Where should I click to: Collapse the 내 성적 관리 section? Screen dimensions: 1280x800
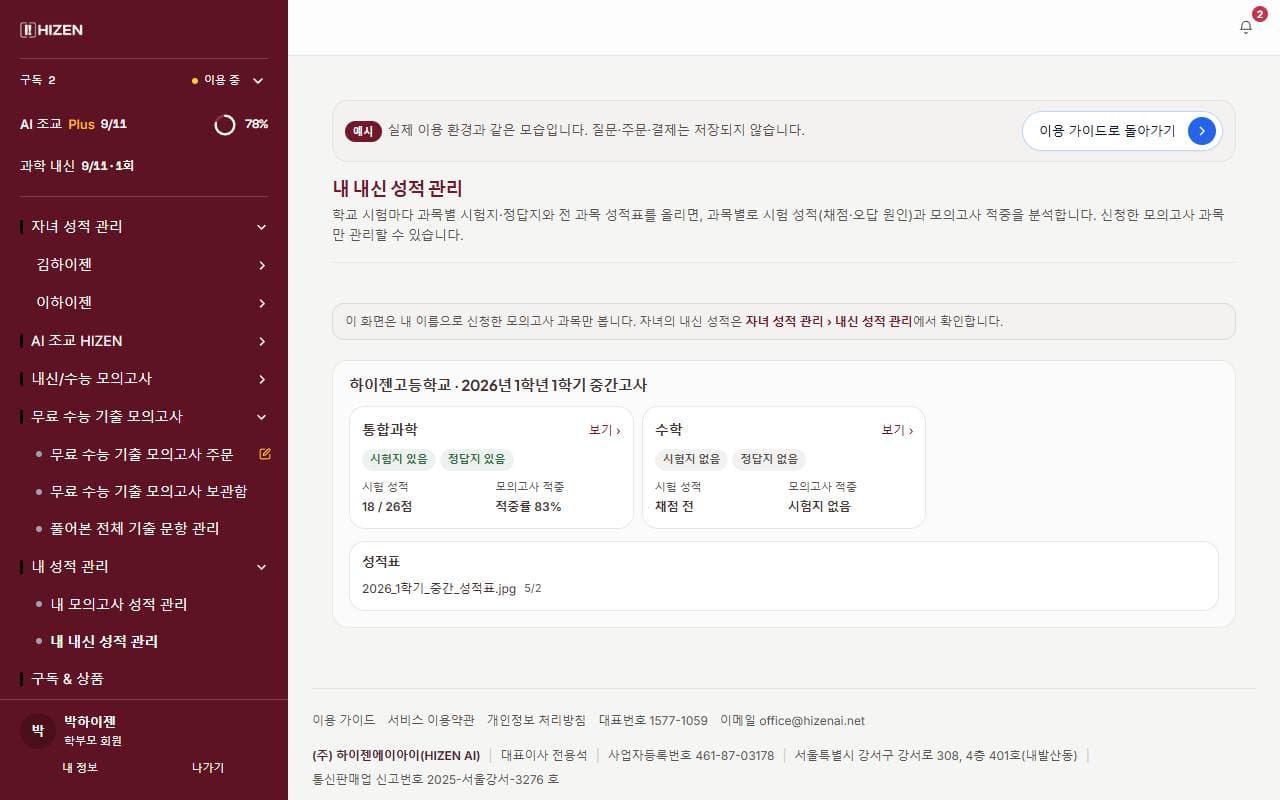(x=144, y=567)
